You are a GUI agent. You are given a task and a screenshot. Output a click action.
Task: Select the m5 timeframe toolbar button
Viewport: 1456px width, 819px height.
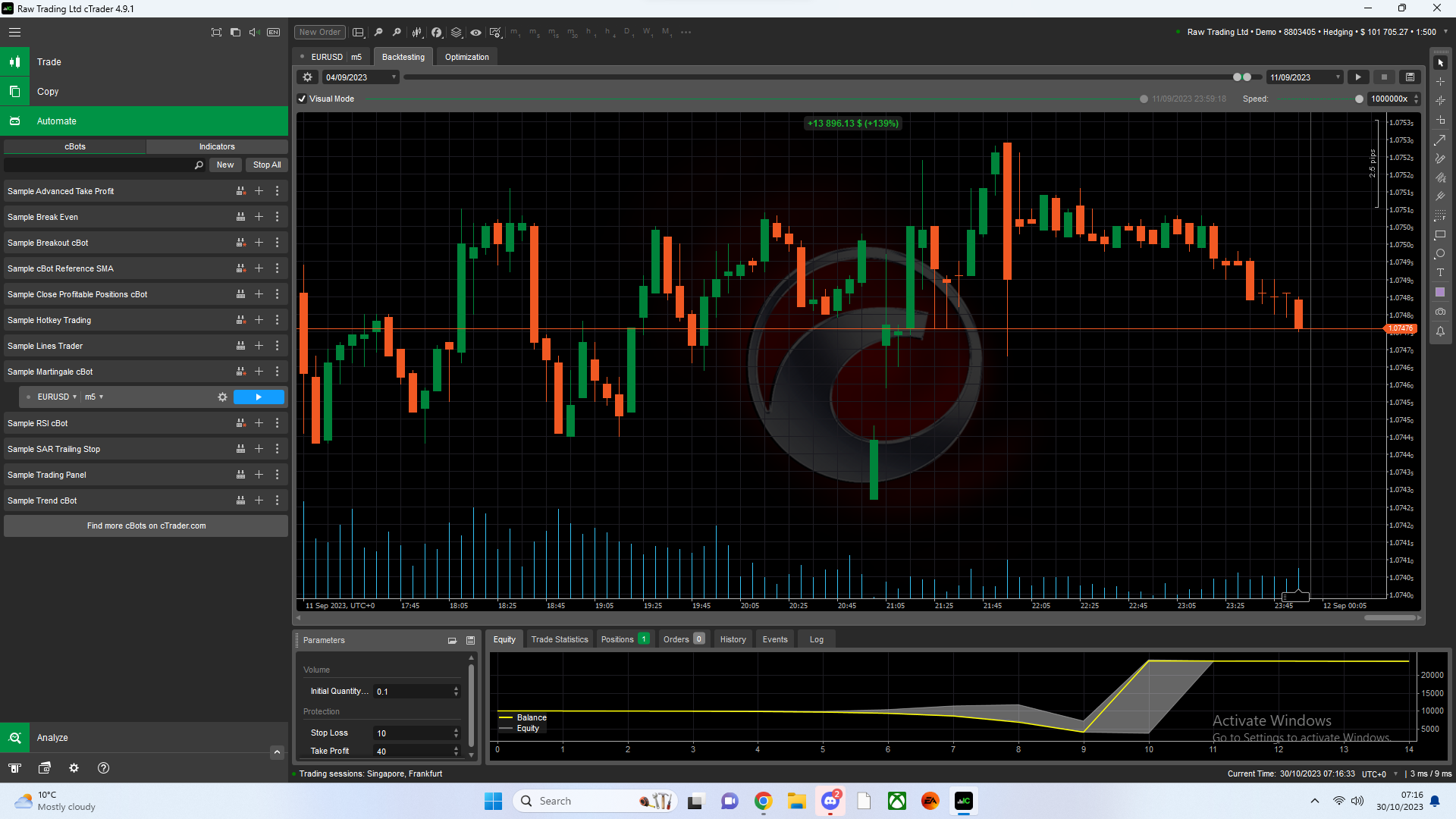(535, 33)
